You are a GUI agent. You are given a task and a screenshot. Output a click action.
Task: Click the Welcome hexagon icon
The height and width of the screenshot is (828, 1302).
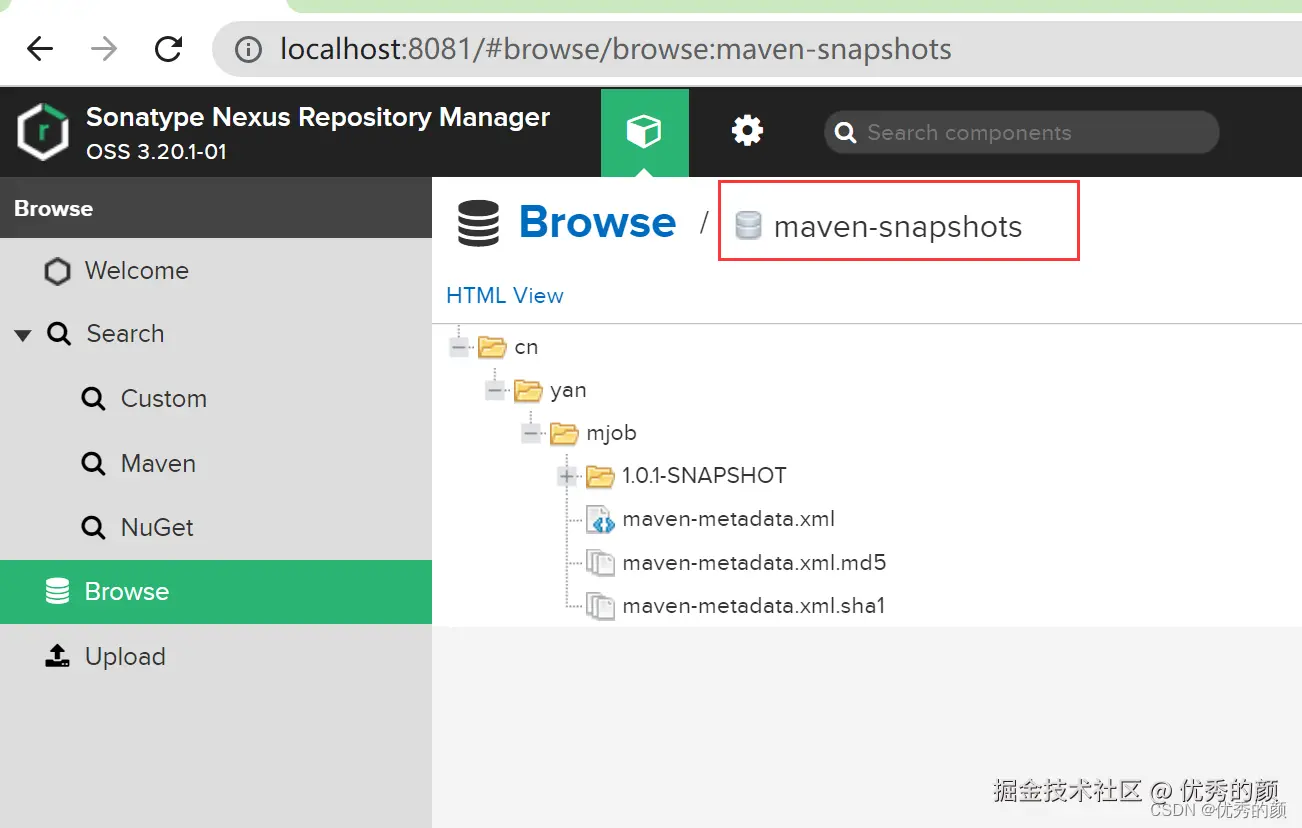click(57, 270)
